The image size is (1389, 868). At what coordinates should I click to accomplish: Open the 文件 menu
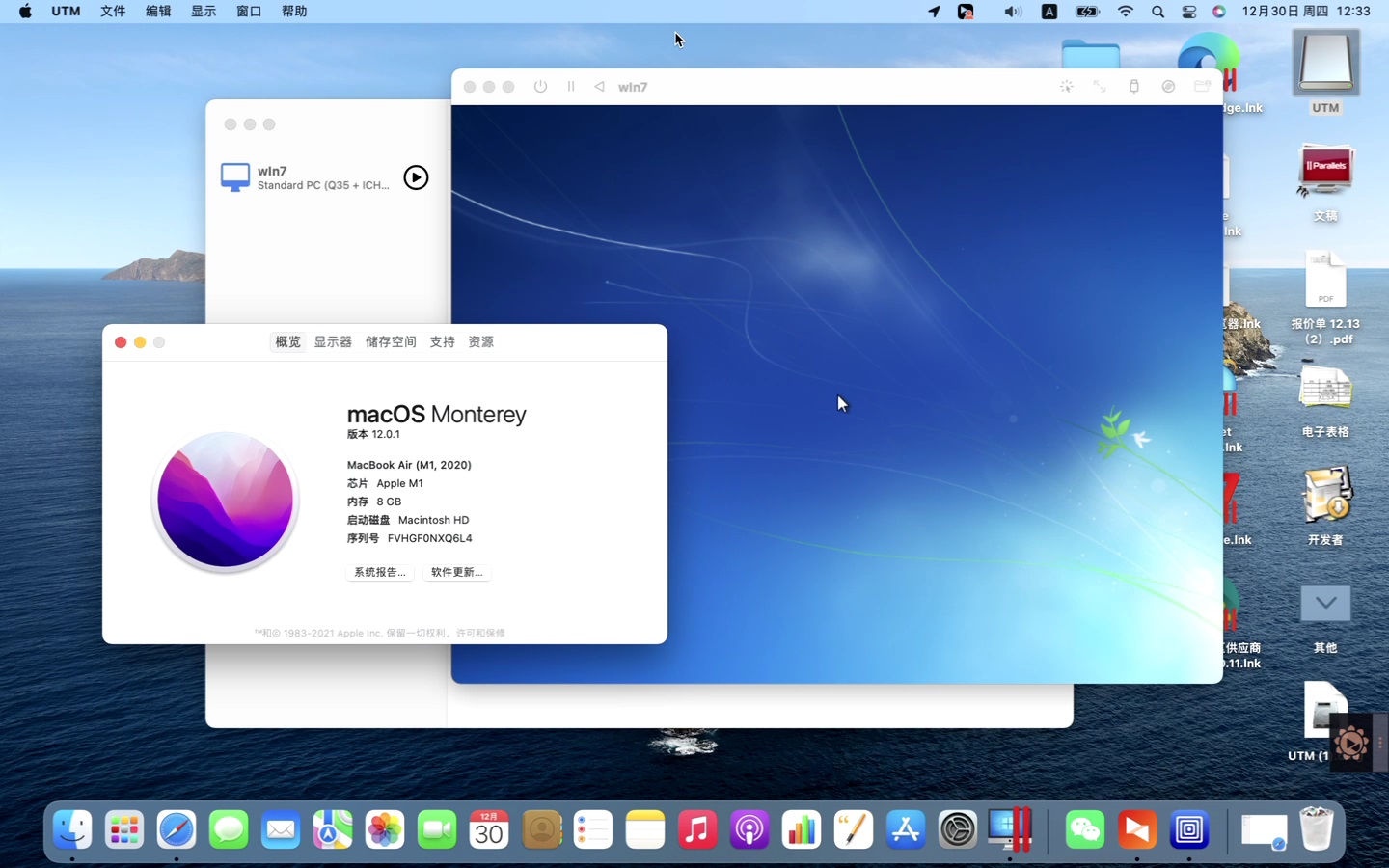click(x=113, y=12)
